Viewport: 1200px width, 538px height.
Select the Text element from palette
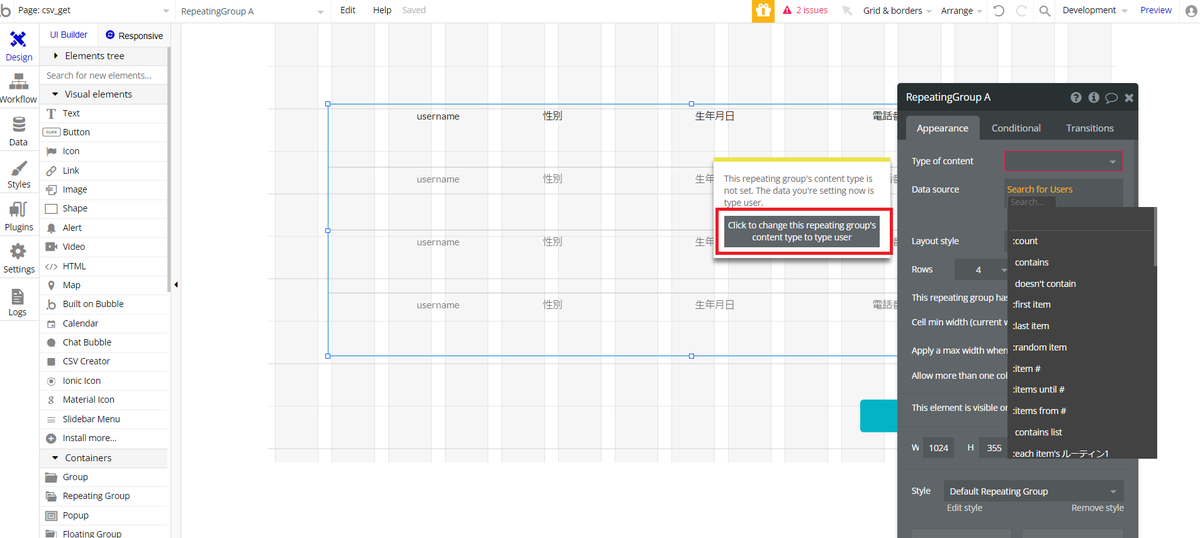[x=105, y=113]
